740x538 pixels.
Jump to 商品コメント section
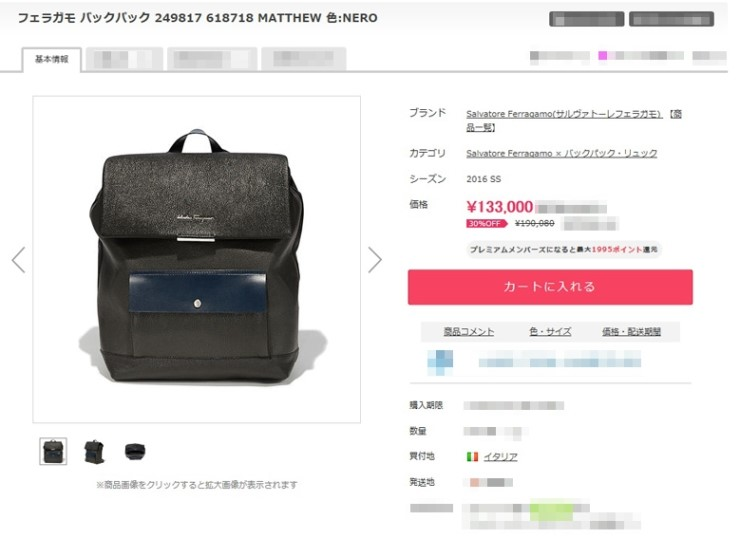click(469, 332)
